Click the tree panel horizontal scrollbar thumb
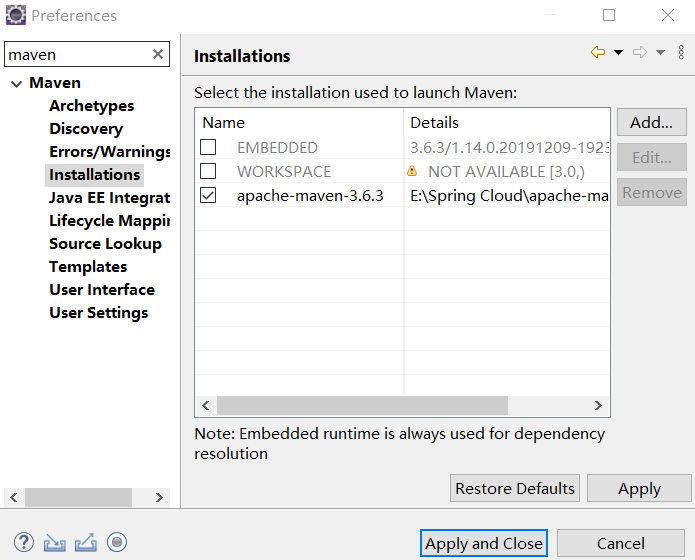The width and height of the screenshot is (695, 560). coord(78,497)
